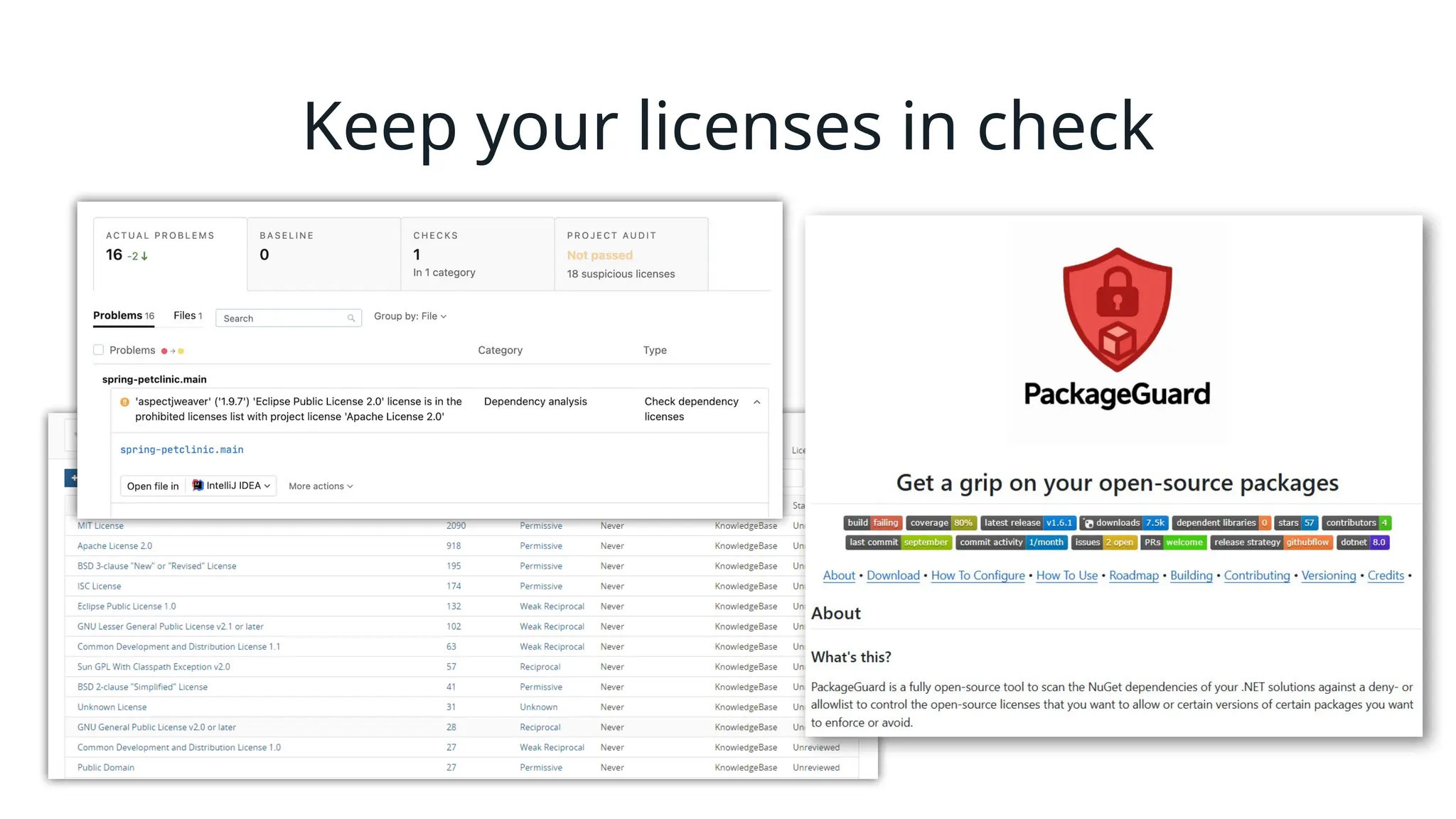Select the spring-petclinic.main group heading
1456x819 pixels.
coord(154,380)
